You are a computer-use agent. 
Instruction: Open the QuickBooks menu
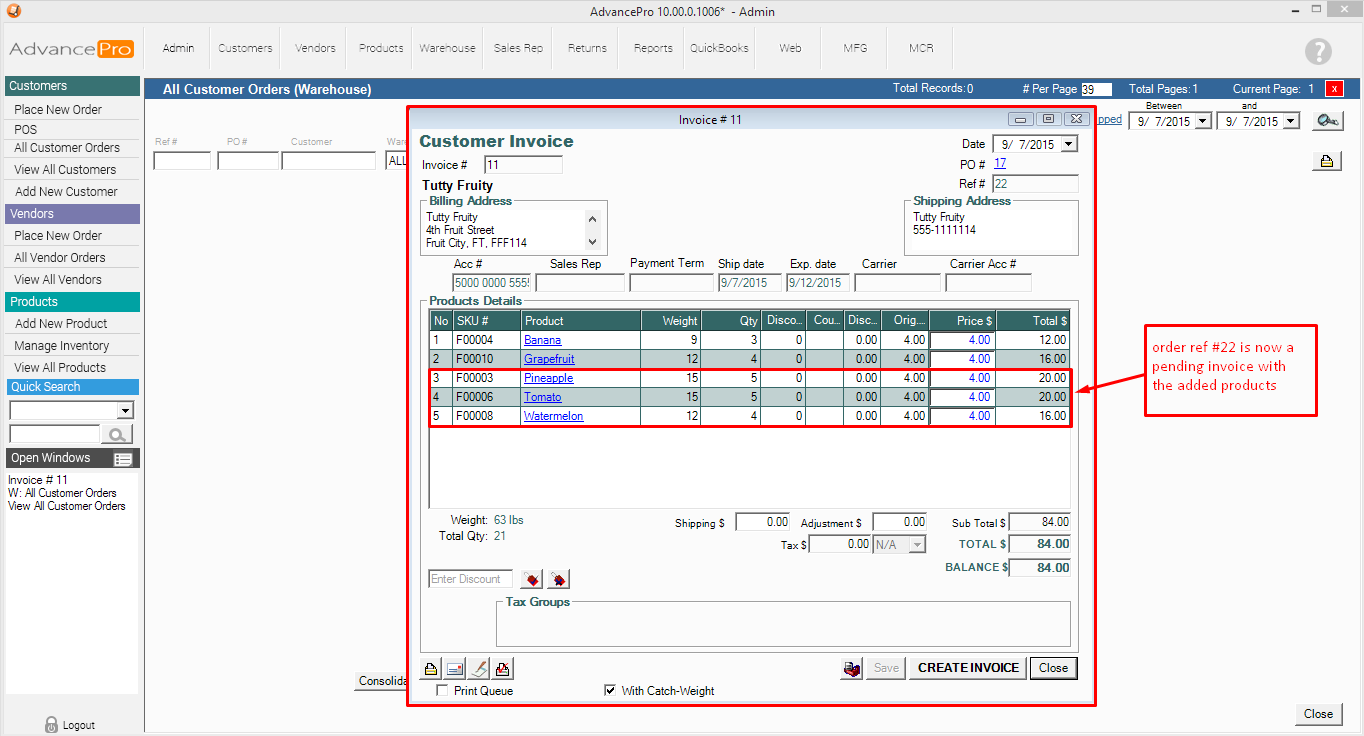click(x=719, y=48)
